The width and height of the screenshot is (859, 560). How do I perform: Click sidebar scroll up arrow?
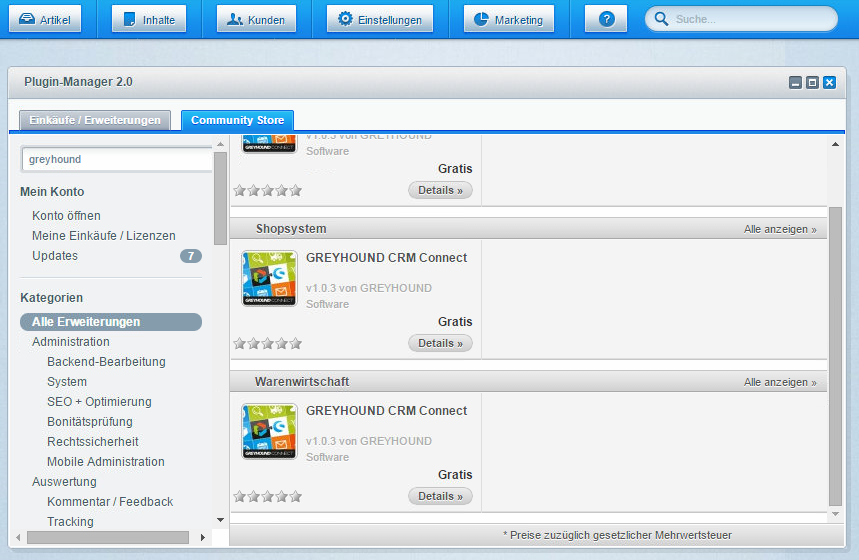(220, 144)
